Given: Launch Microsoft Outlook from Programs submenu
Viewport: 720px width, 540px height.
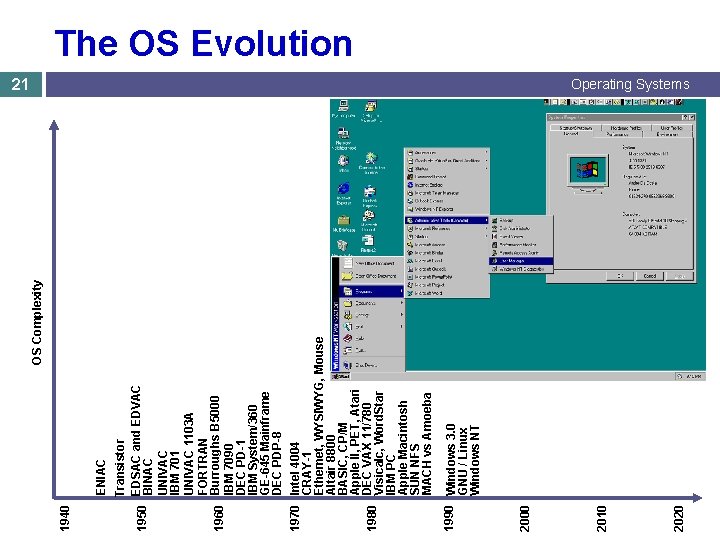Looking at the screenshot, I should (x=447, y=269).
